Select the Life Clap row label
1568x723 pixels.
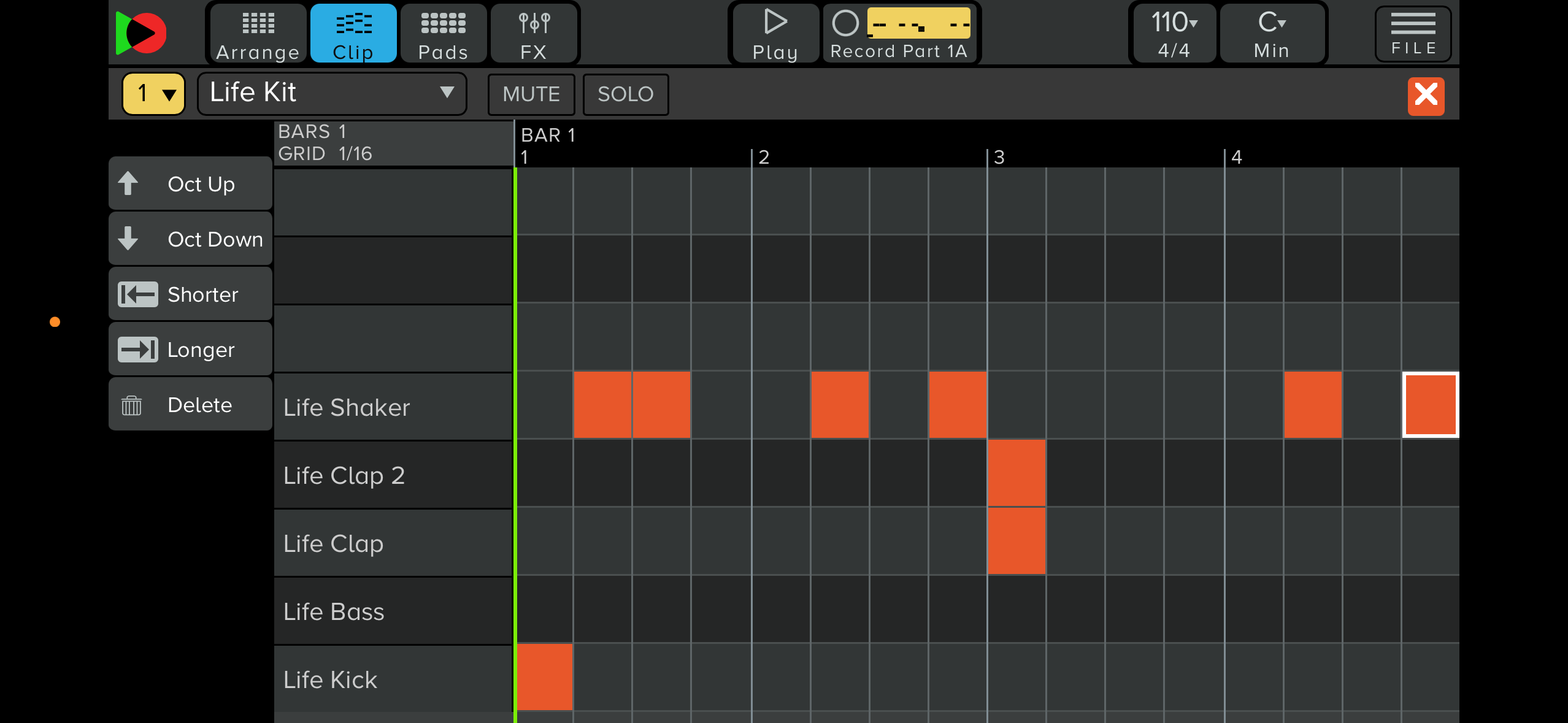393,543
